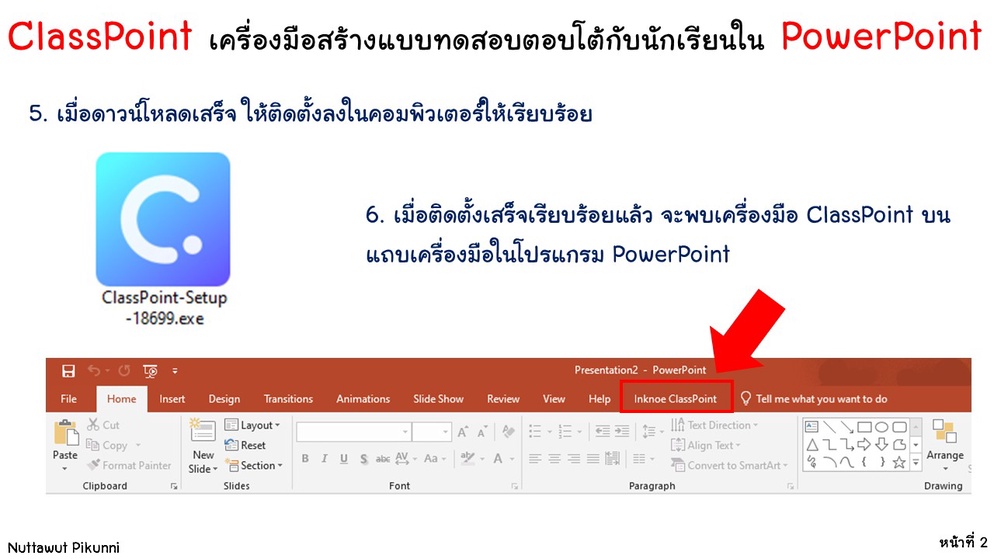Toggle Text Shadow formatting
This screenshot has height=559, width=994.
coord(363,458)
